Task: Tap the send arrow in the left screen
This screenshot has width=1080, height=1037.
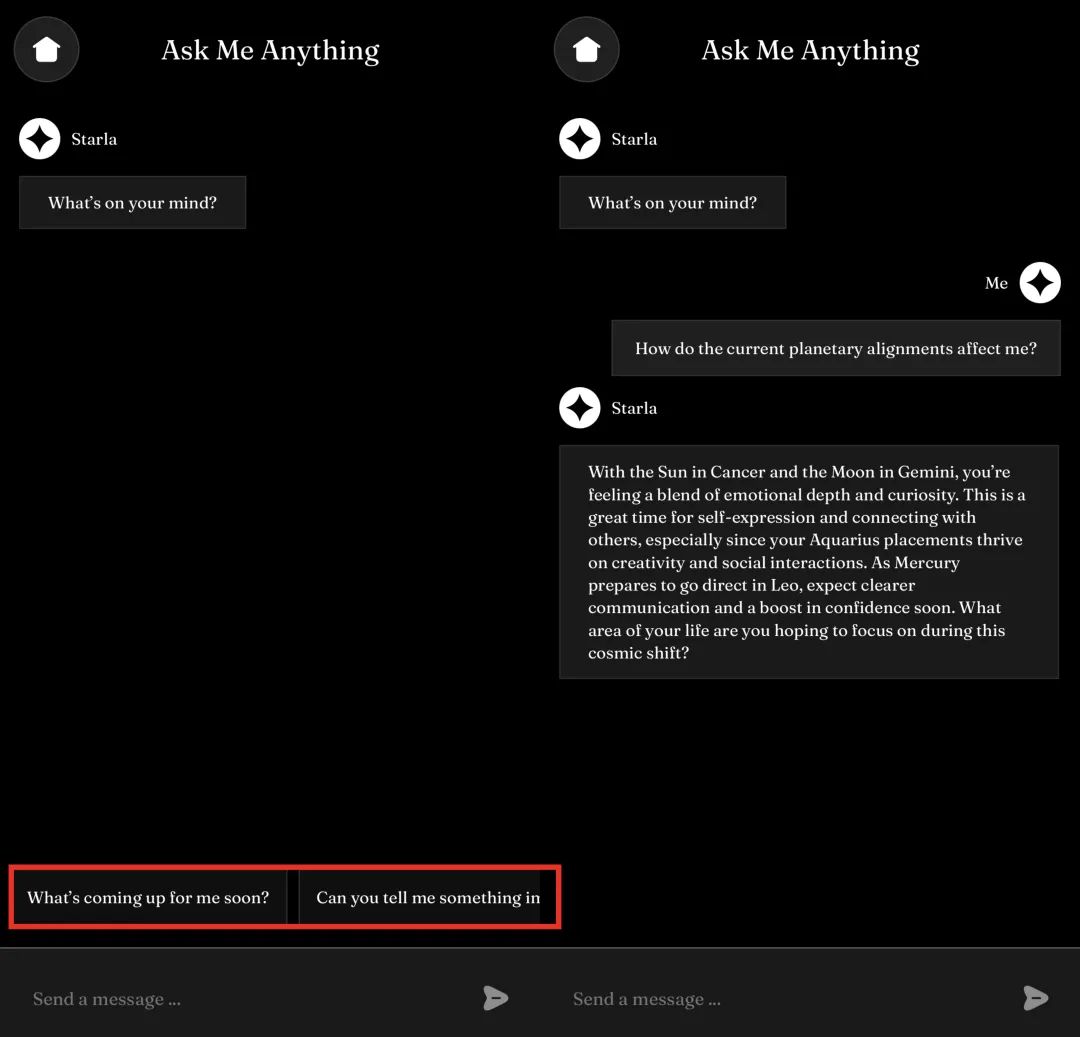Action: [x=495, y=998]
